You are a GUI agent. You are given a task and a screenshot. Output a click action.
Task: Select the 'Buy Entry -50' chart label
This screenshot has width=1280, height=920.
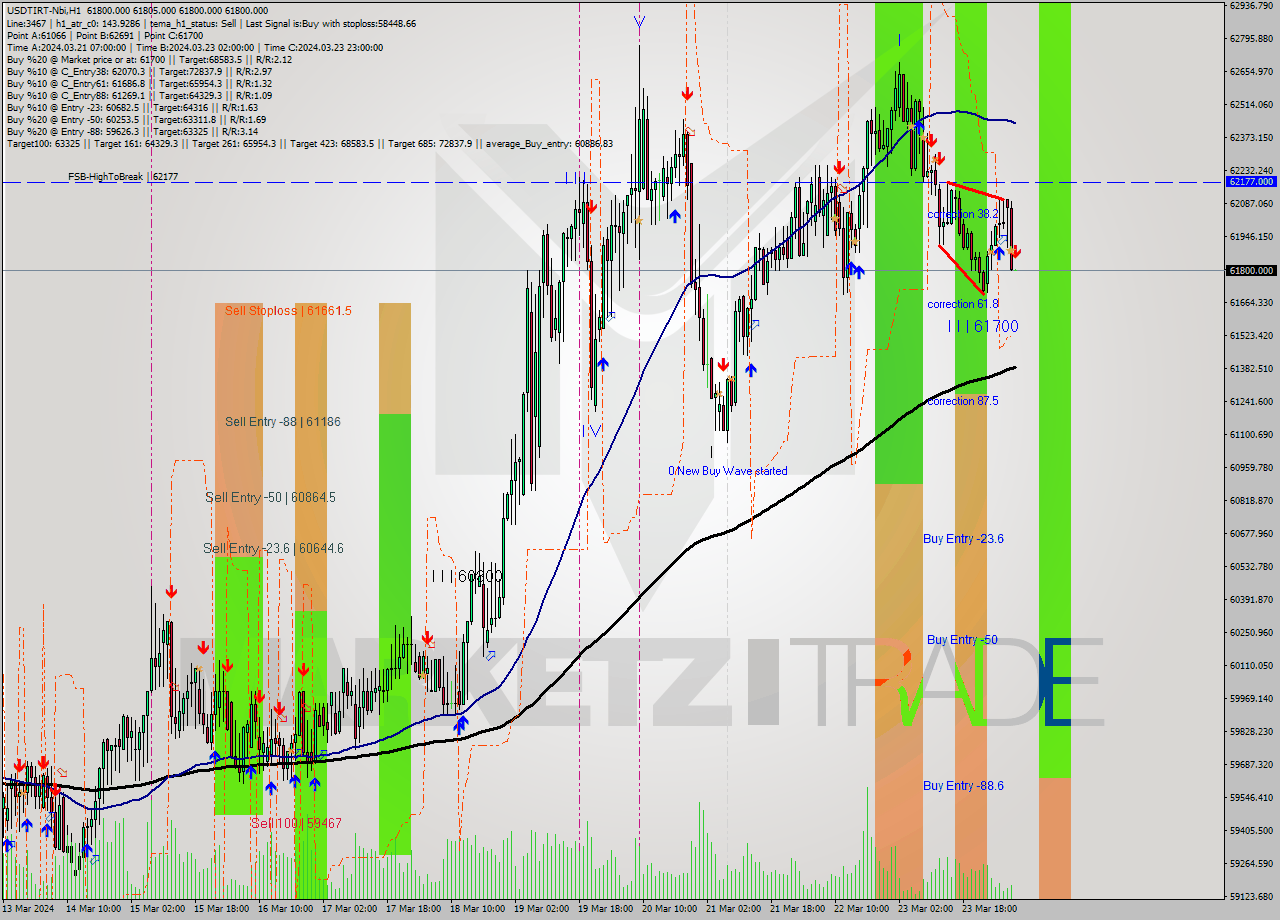pos(962,640)
